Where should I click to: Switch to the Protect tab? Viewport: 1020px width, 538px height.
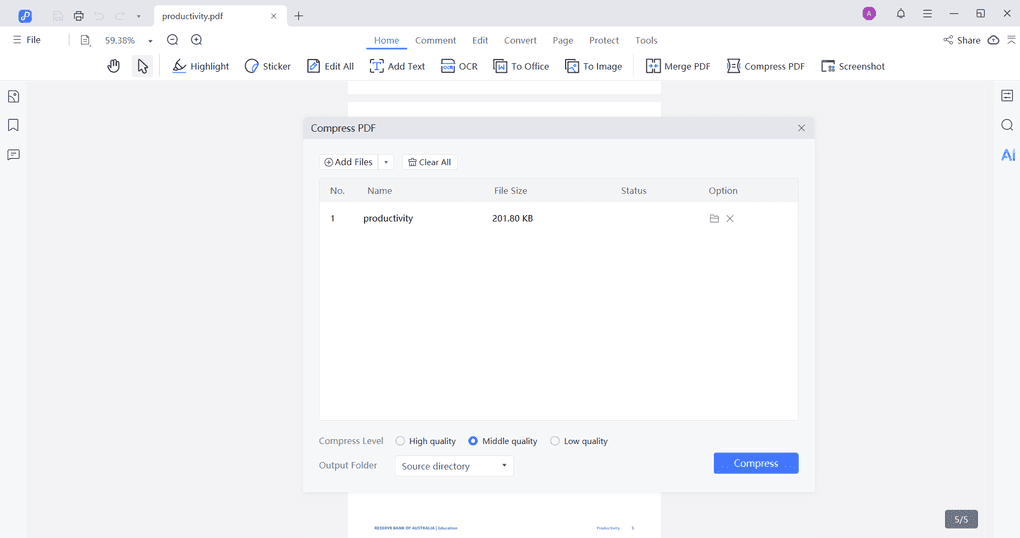tap(604, 40)
